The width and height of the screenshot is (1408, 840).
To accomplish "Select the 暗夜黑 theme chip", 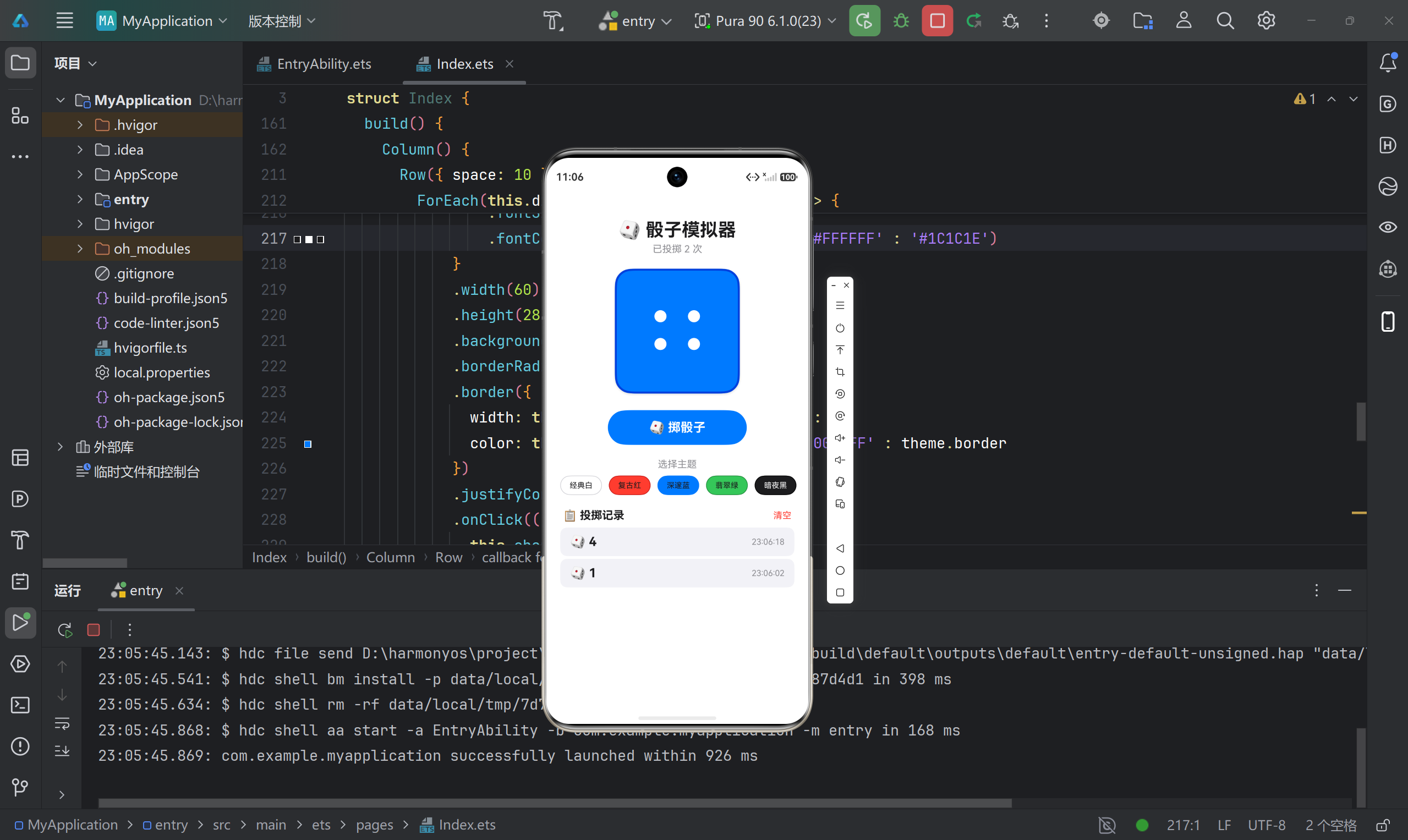I will point(775,486).
